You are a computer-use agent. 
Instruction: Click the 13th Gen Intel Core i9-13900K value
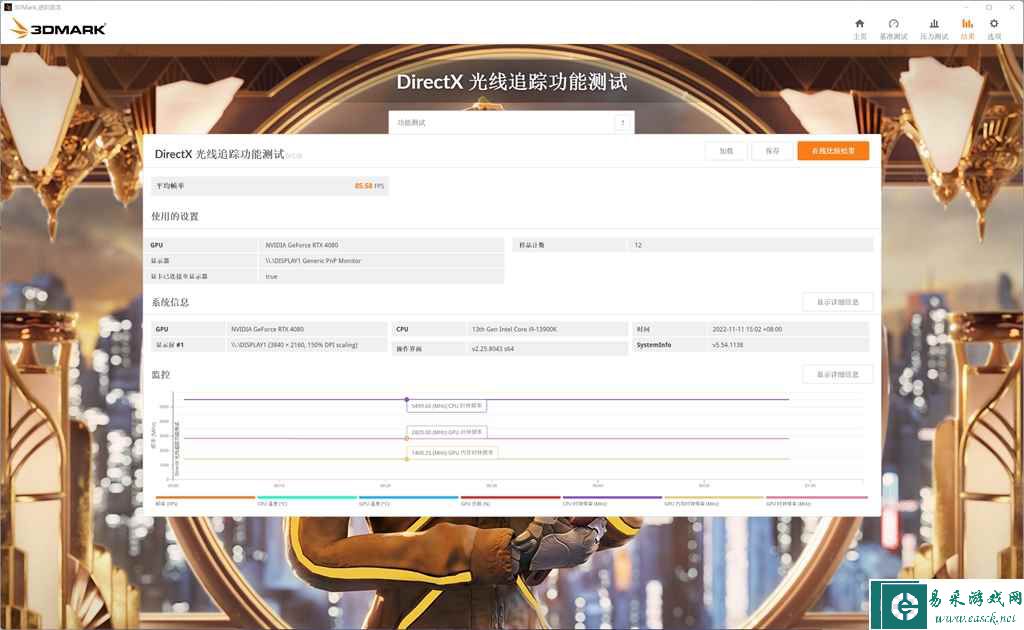[514, 329]
